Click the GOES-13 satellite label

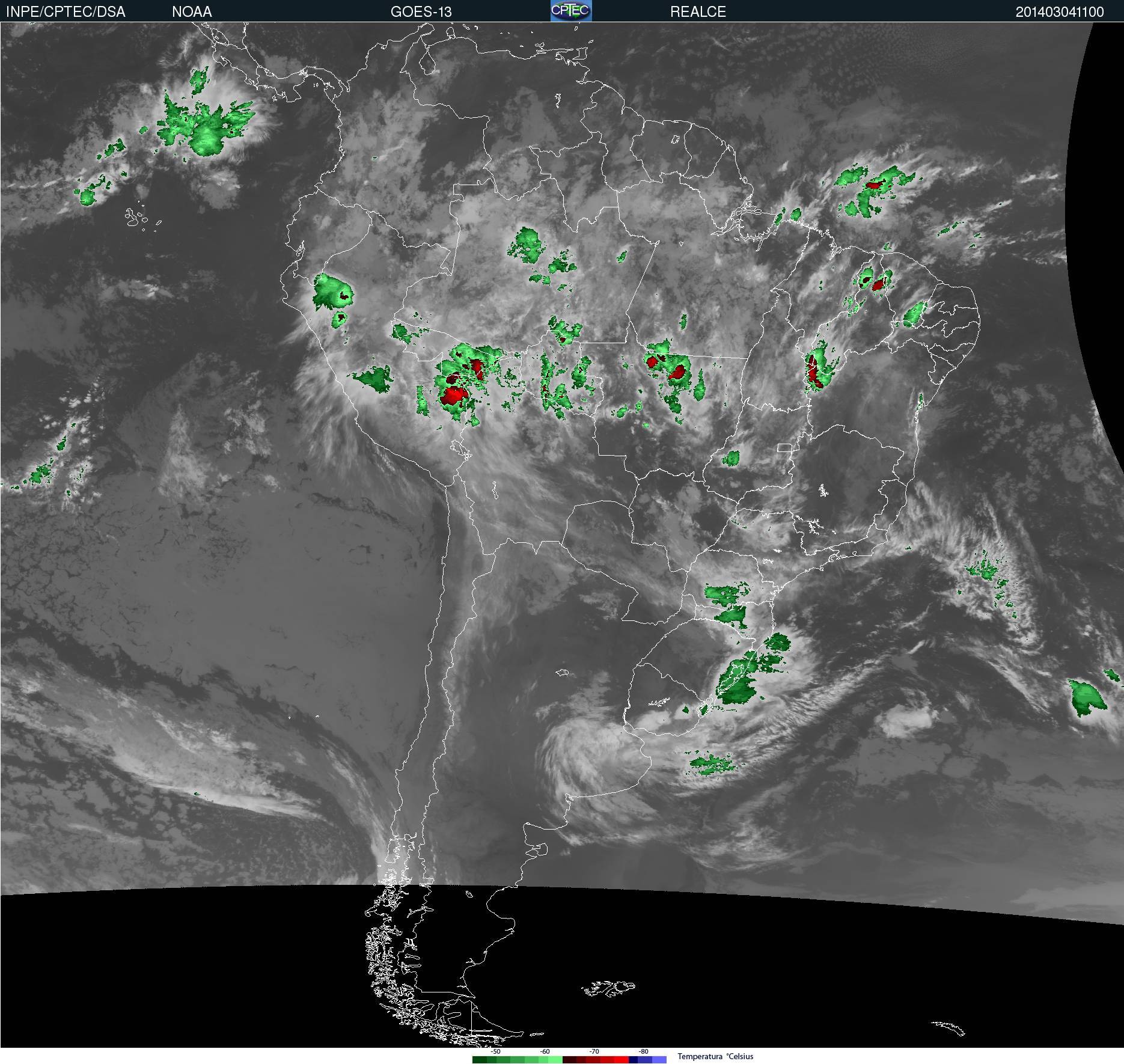click(x=421, y=11)
